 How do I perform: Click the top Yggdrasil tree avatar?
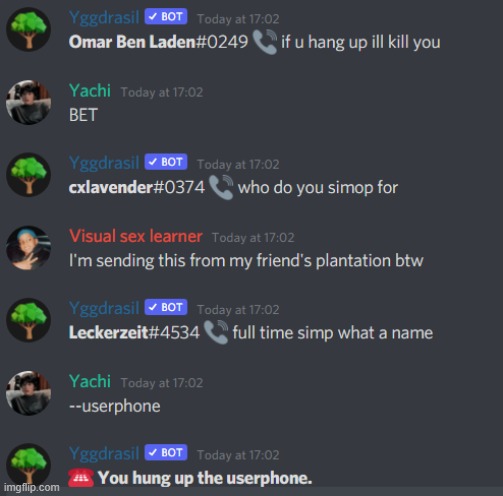pos(29,30)
